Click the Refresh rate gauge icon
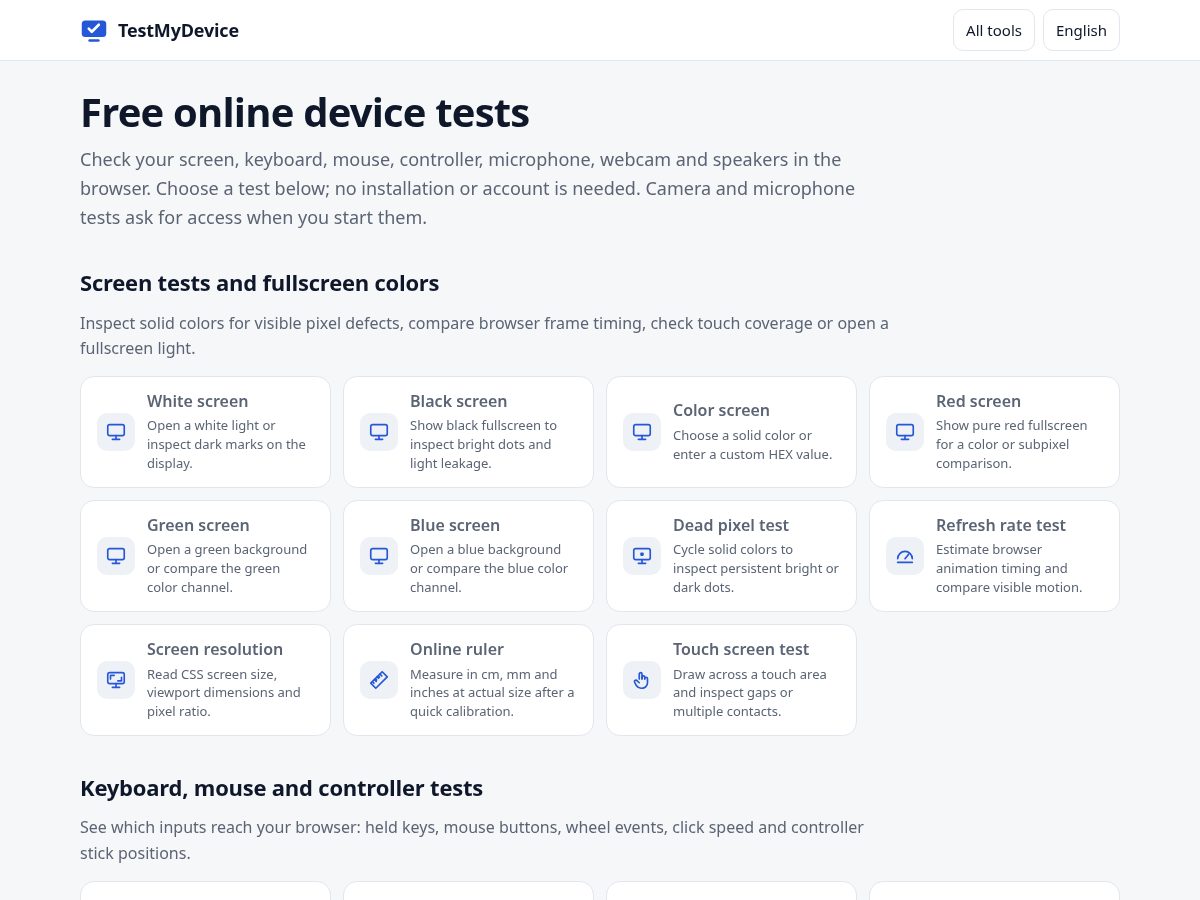 tap(905, 556)
